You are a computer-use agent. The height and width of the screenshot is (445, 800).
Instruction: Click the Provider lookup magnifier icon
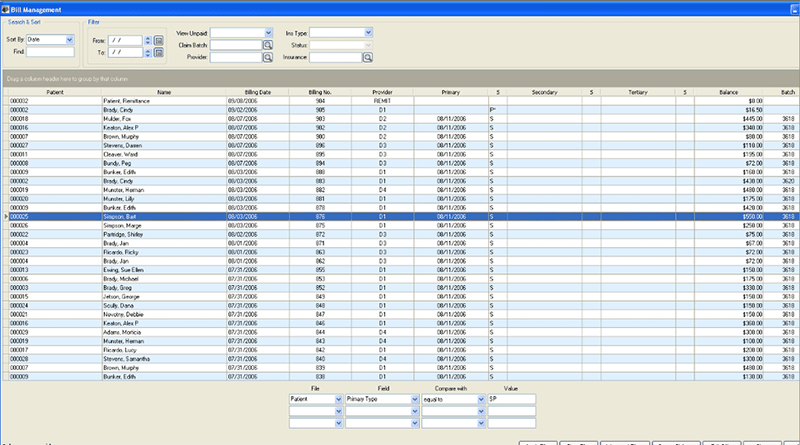(268, 58)
